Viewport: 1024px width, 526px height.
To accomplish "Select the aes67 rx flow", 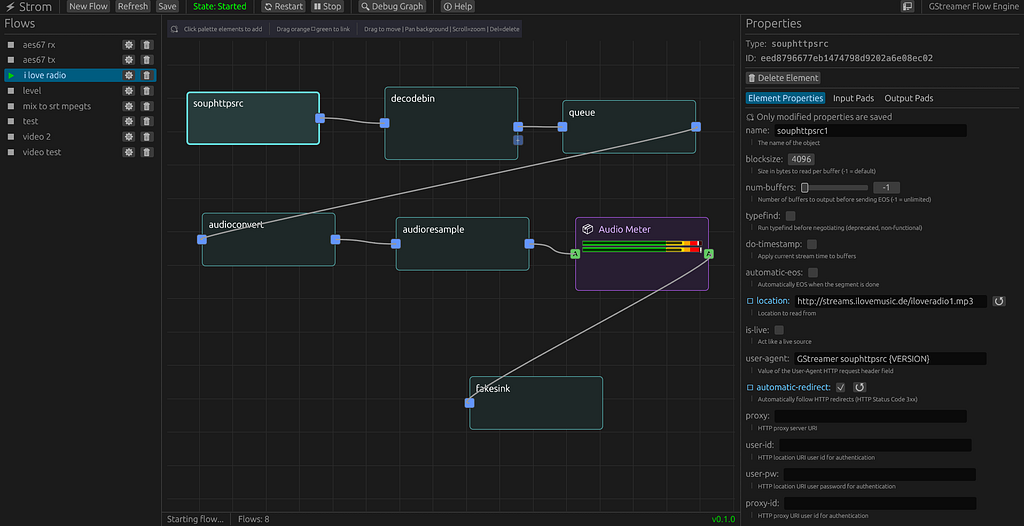I will (39, 44).
